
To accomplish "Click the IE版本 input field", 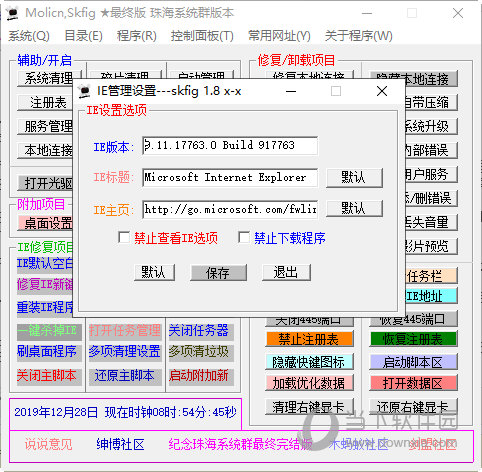I will [230, 146].
